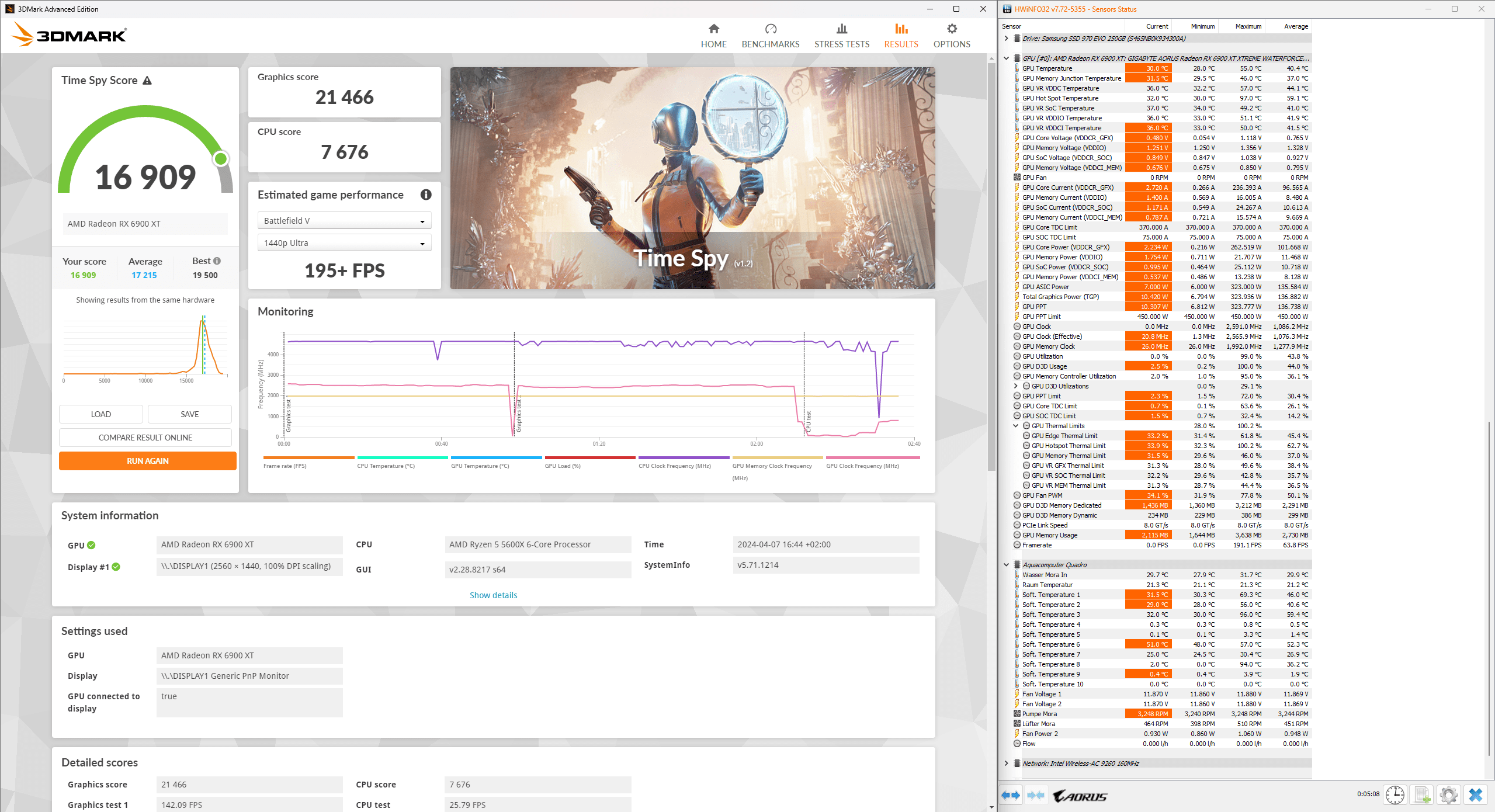The width and height of the screenshot is (1495, 812).
Task: Start logging with the sheet-plus icon
Action: (1422, 794)
